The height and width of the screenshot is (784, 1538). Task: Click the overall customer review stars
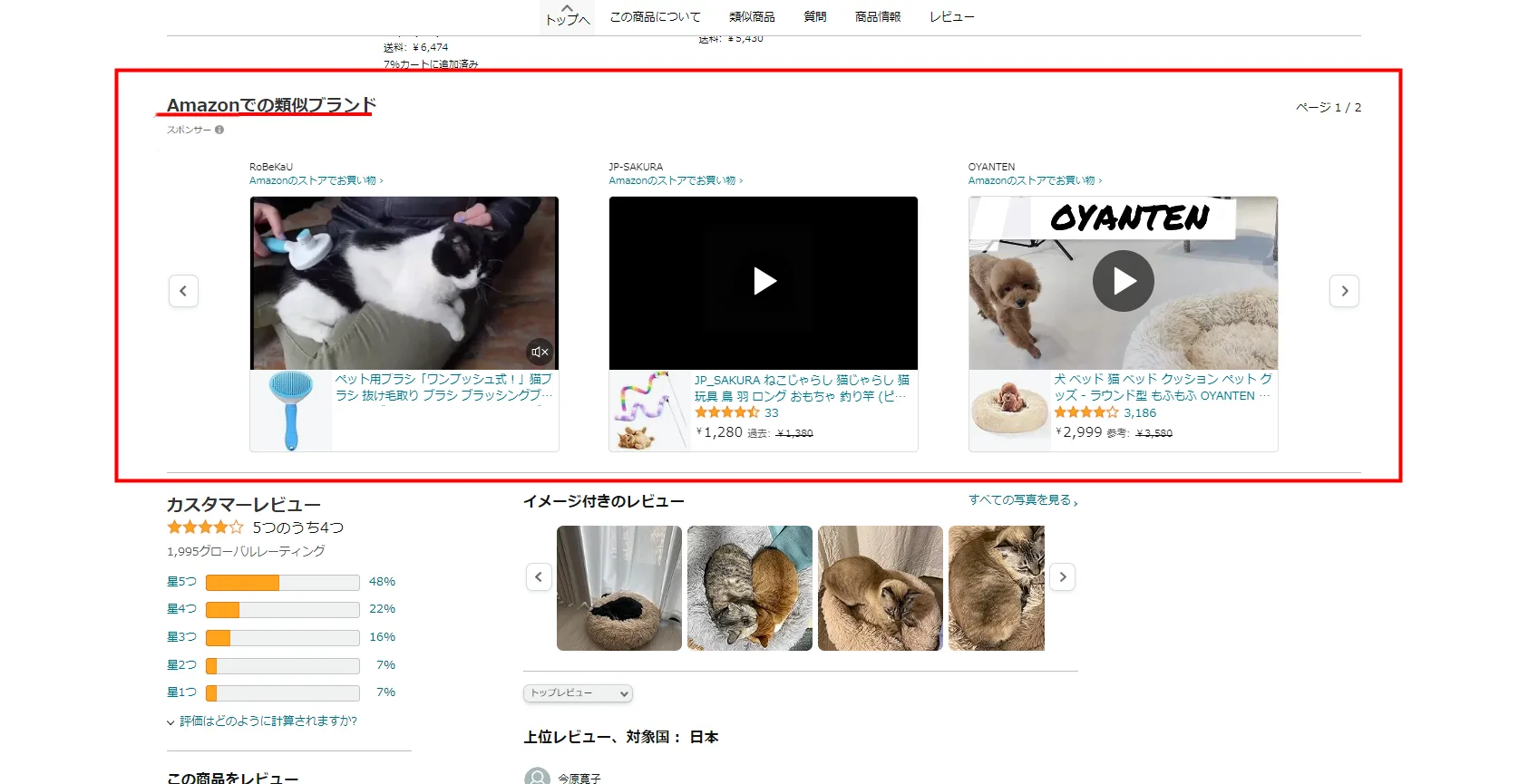[205, 528]
